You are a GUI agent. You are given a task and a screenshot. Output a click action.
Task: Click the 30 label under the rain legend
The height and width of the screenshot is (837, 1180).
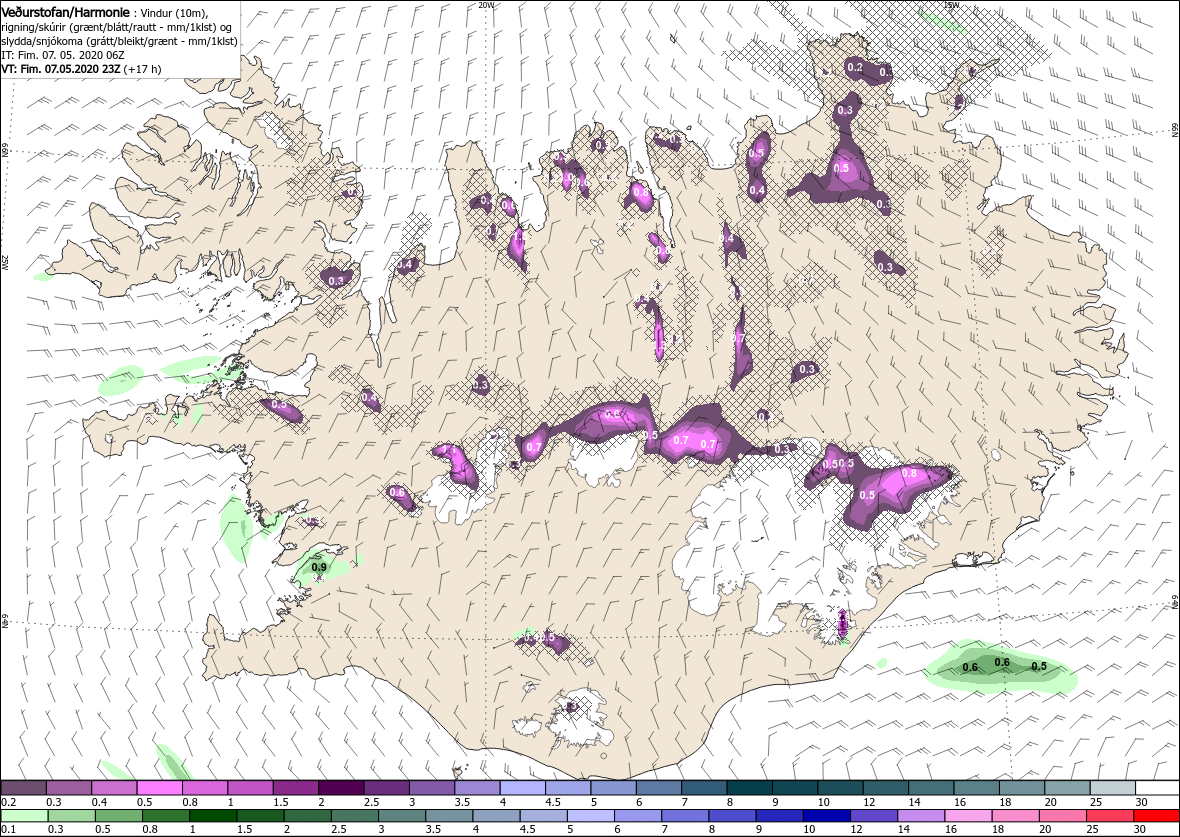(x=1139, y=830)
